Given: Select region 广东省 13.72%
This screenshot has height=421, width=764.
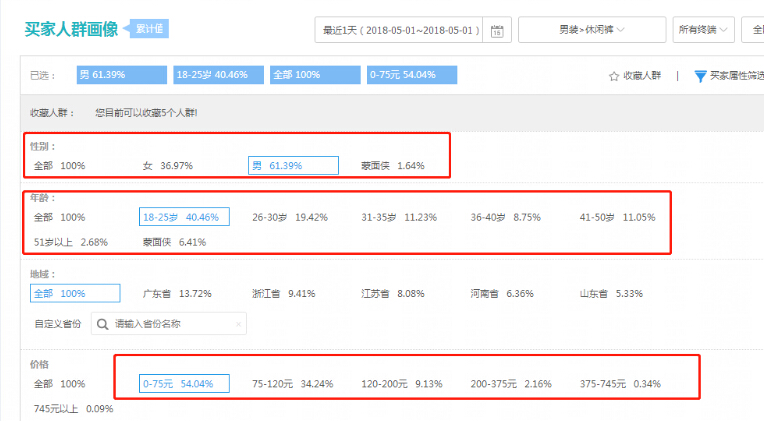Looking at the screenshot, I should [177, 294].
